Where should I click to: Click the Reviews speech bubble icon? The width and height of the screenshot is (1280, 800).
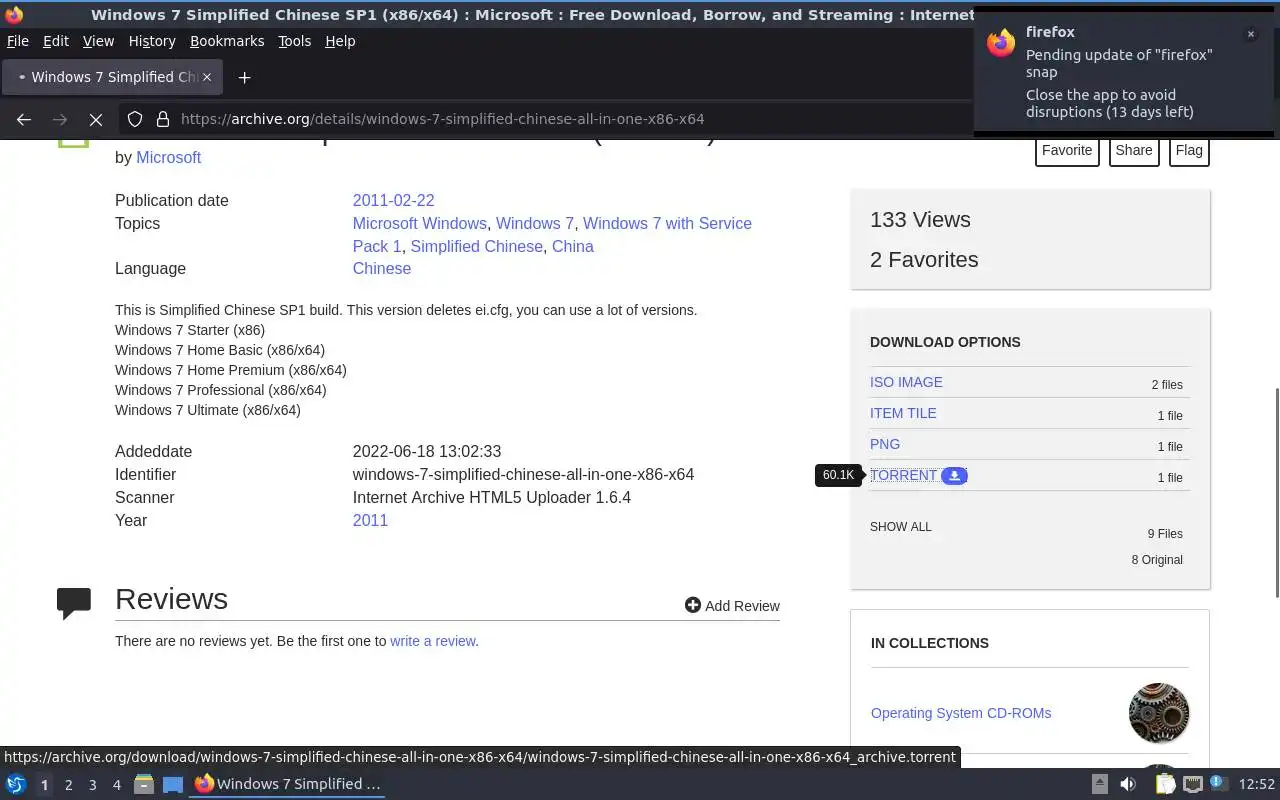point(74,603)
